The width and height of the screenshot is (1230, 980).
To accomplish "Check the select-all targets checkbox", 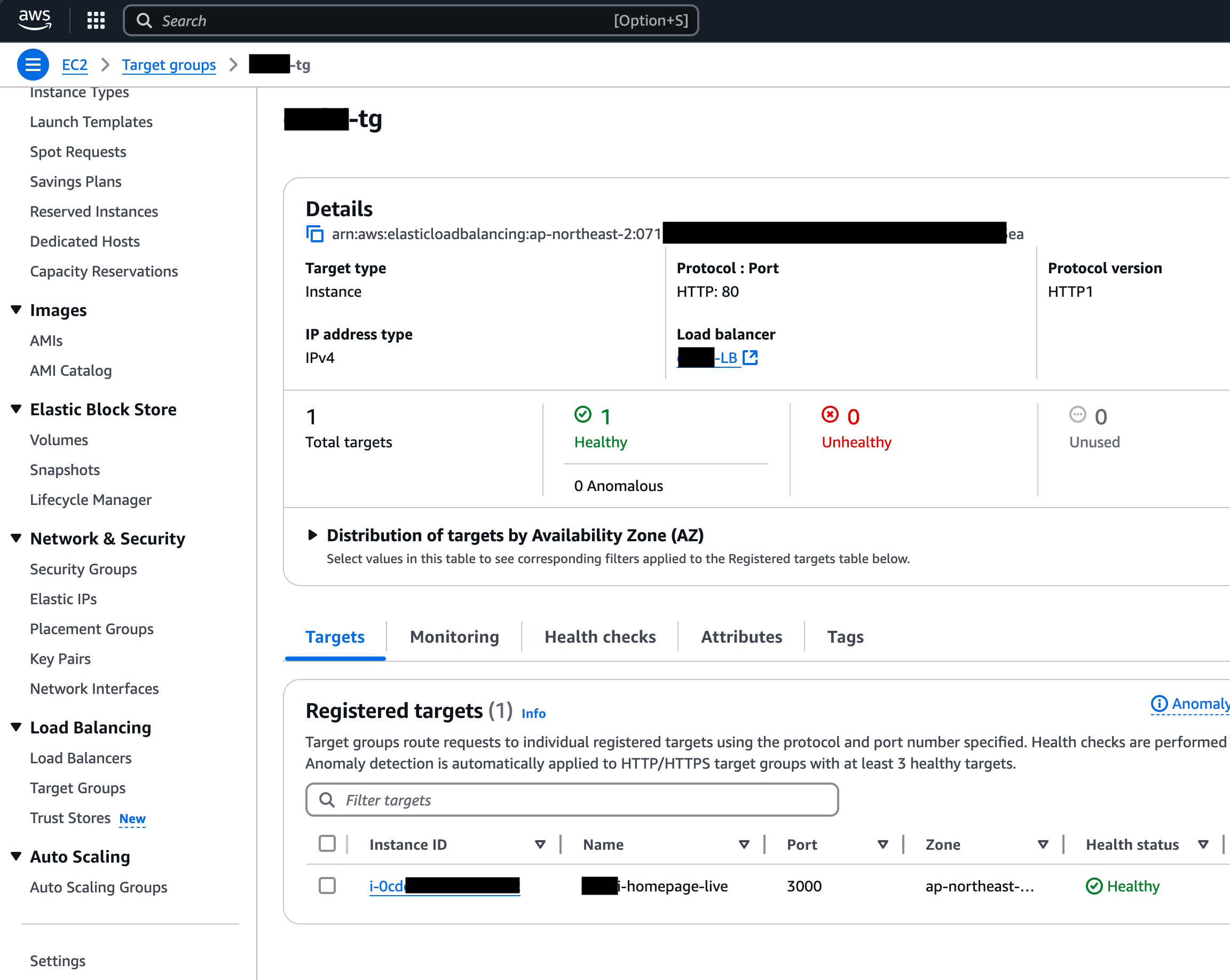I will (327, 844).
